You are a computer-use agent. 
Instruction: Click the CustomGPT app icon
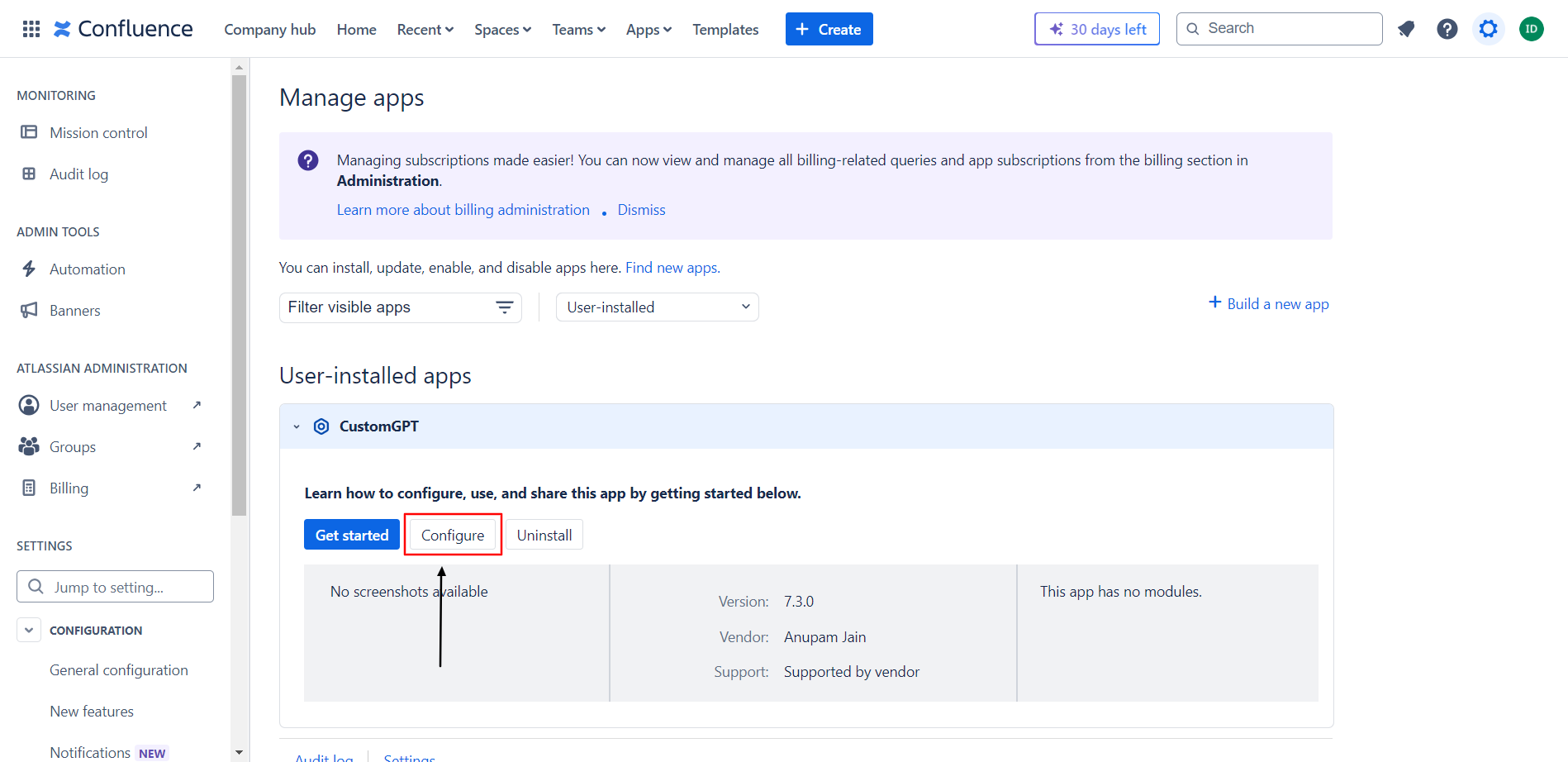[x=321, y=426]
